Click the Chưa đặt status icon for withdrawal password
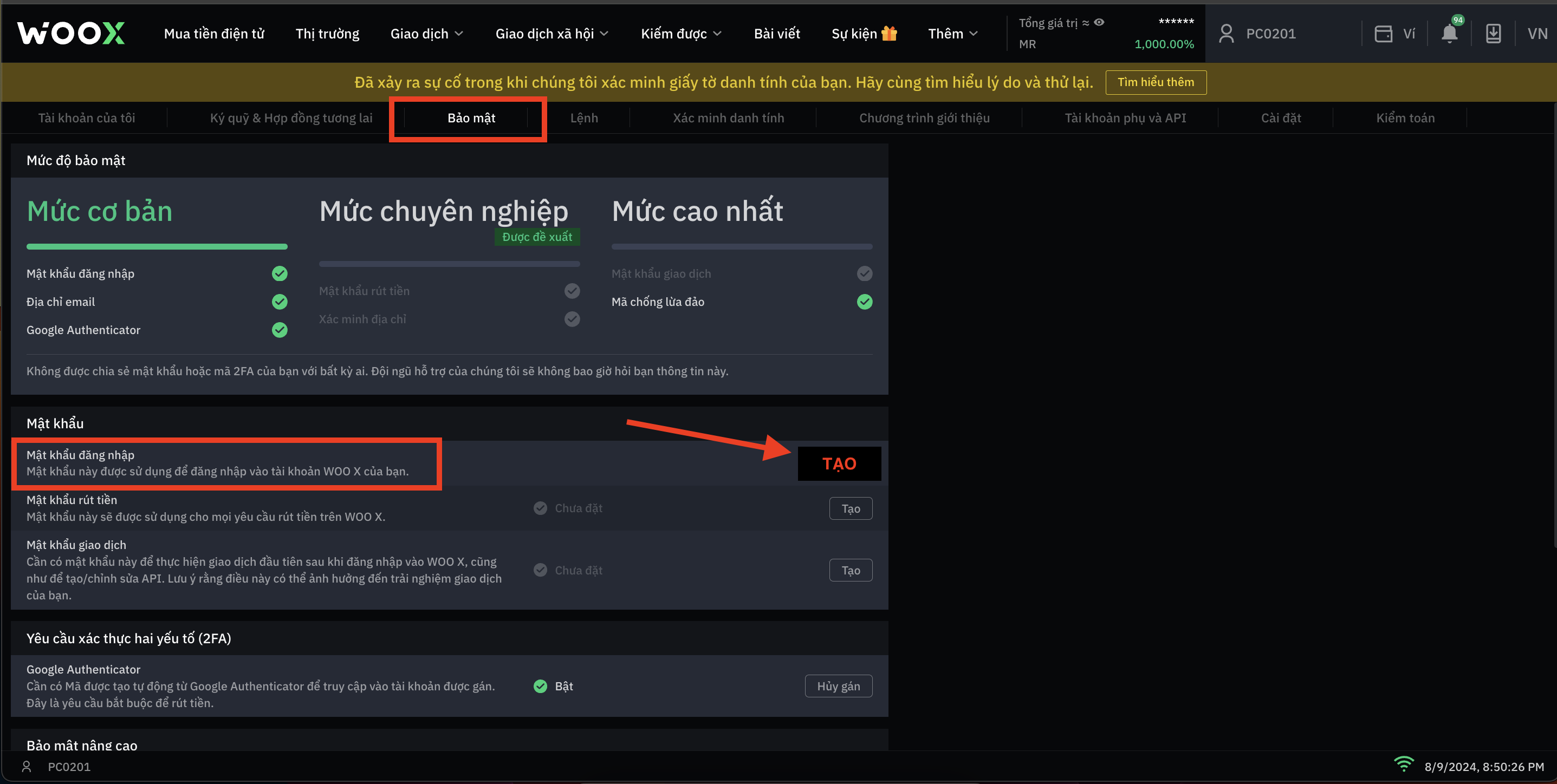This screenshot has height=784, width=1557. point(540,508)
